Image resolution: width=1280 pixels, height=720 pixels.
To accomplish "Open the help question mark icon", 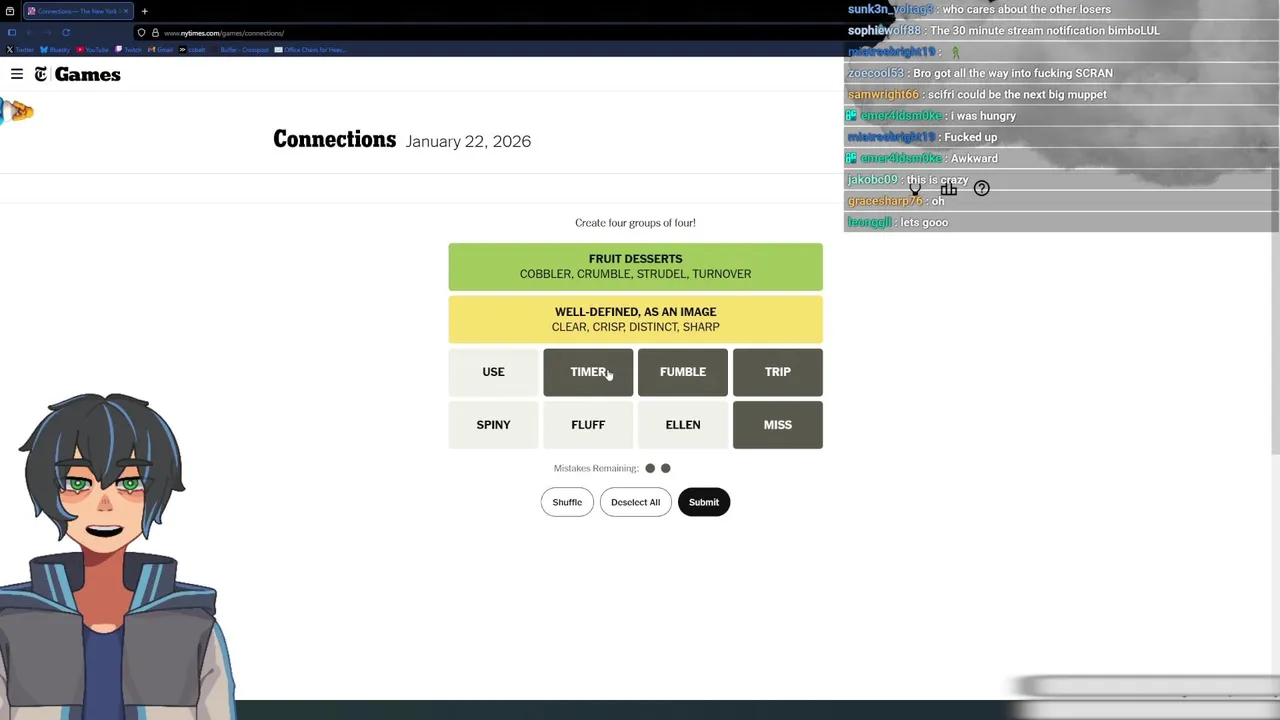I will click(981, 188).
